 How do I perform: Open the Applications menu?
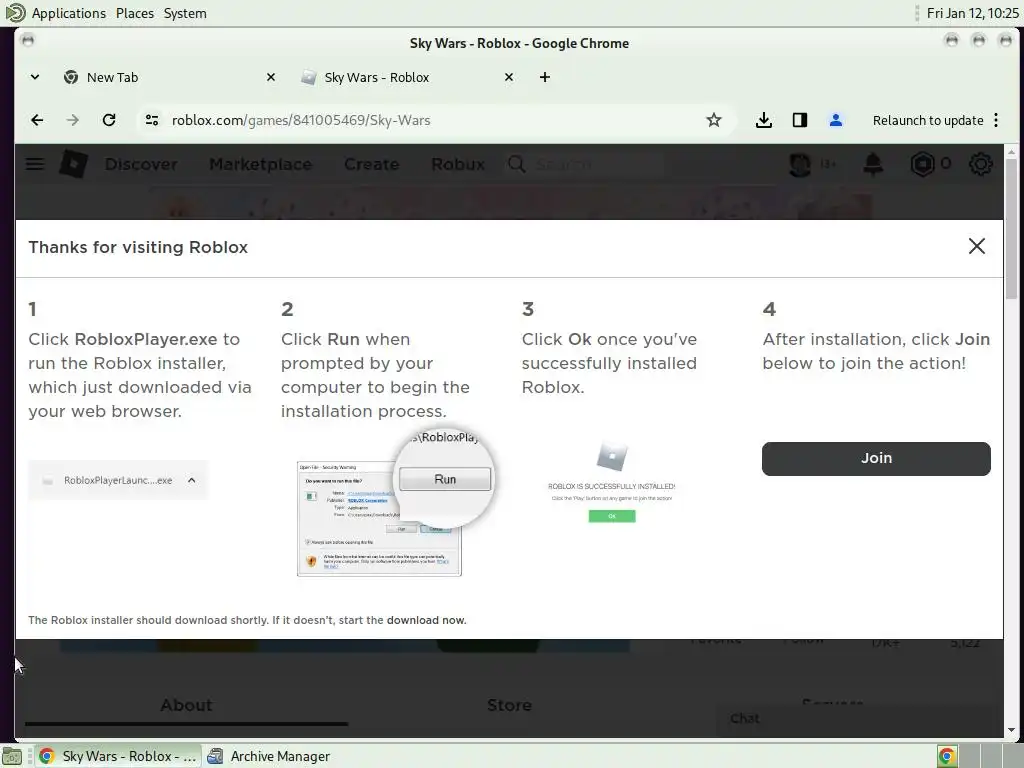(x=69, y=13)
